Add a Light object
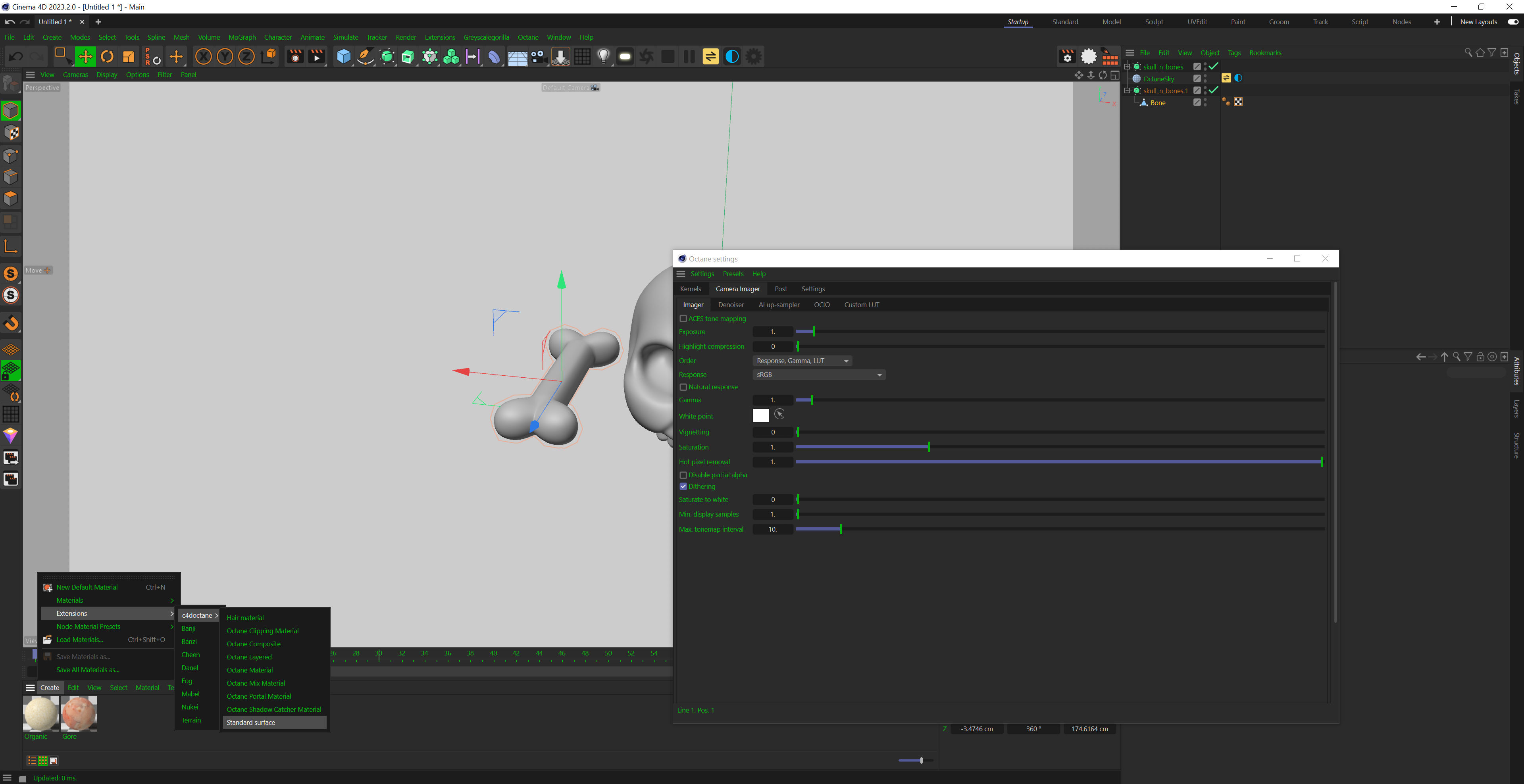Image resolution: width=1524 pixels, height=784 pixels. coord(603,57)
